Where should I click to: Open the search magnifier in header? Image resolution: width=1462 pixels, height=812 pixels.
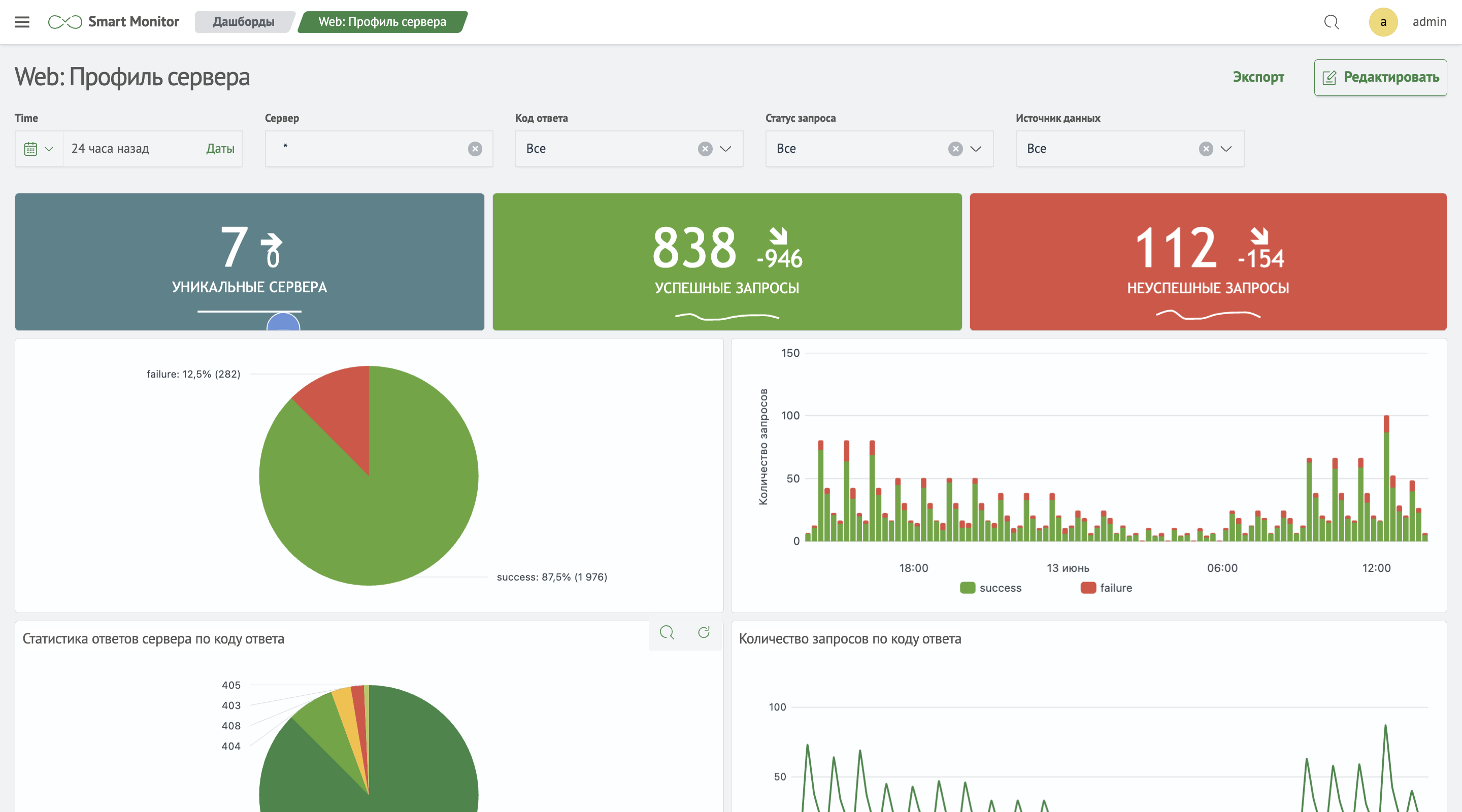click(x=1331, y=21)
